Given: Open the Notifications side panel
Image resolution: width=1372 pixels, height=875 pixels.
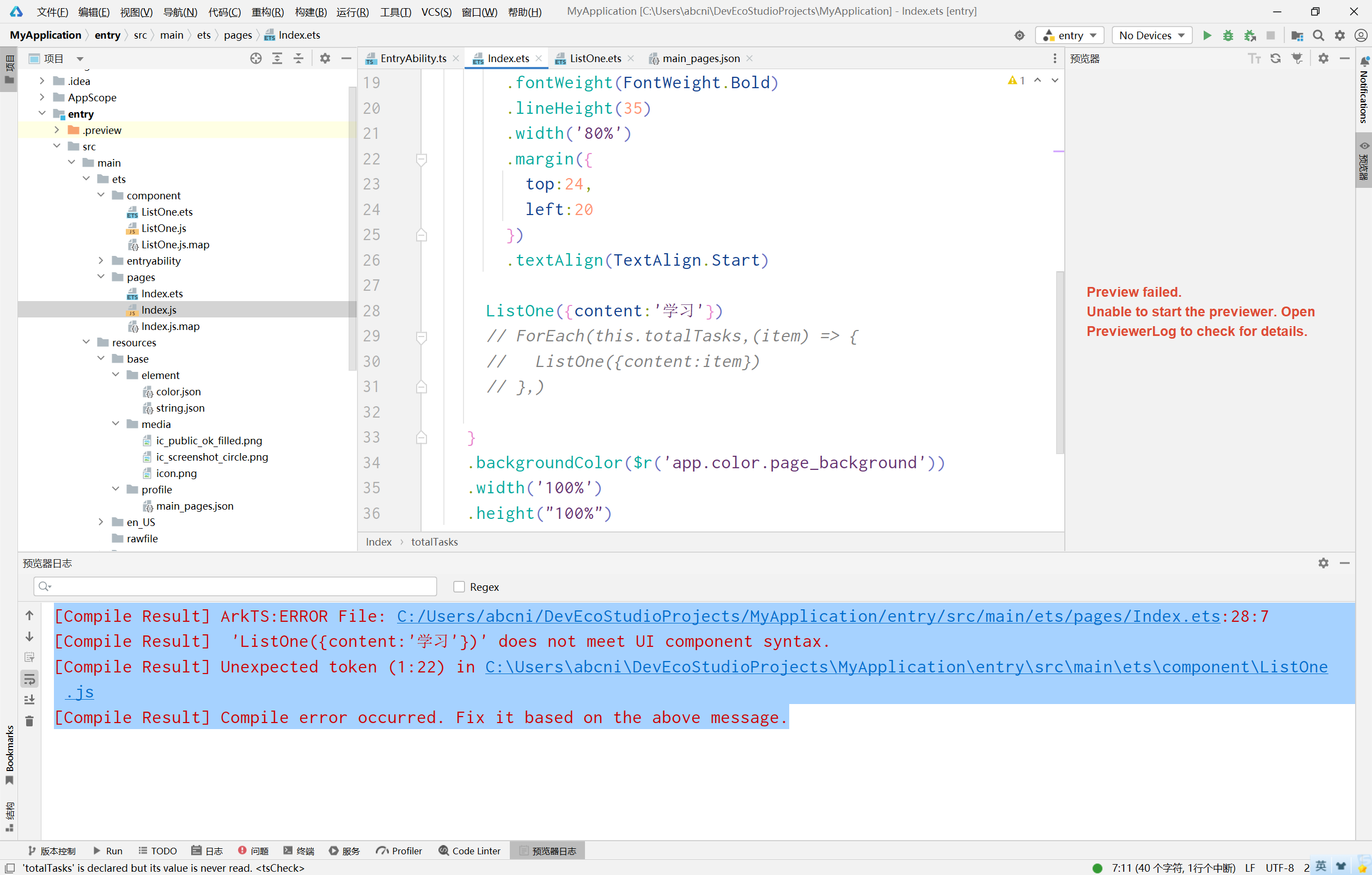Looking at the screenshot, I should [1363, 90].
